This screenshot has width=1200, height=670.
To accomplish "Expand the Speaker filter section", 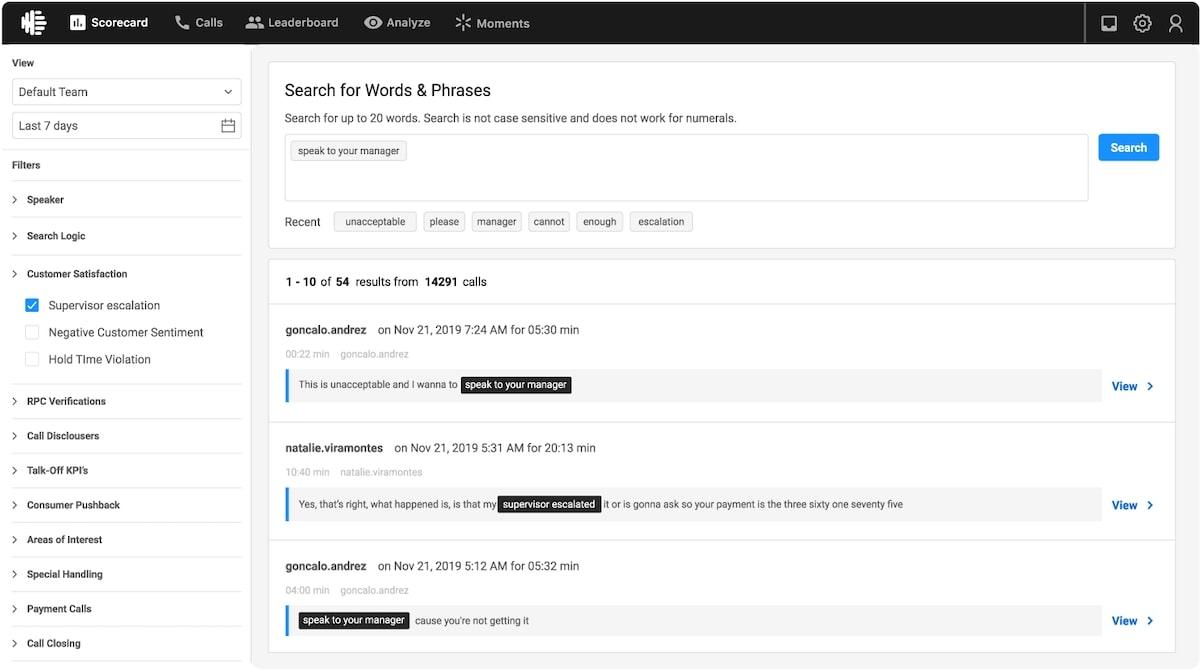I will (x=45, y=200).
